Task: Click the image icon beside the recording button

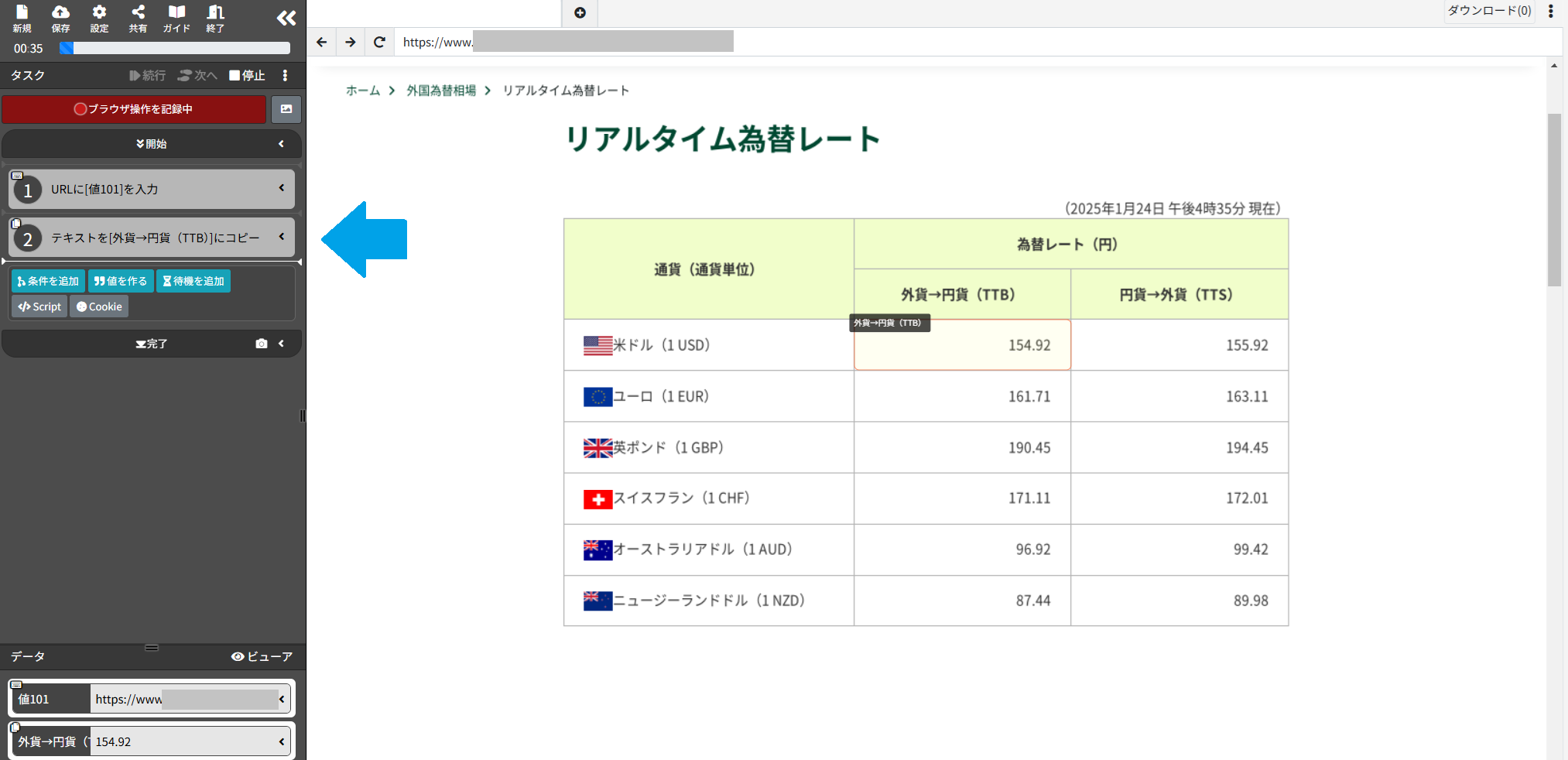Action: [286, 109]
